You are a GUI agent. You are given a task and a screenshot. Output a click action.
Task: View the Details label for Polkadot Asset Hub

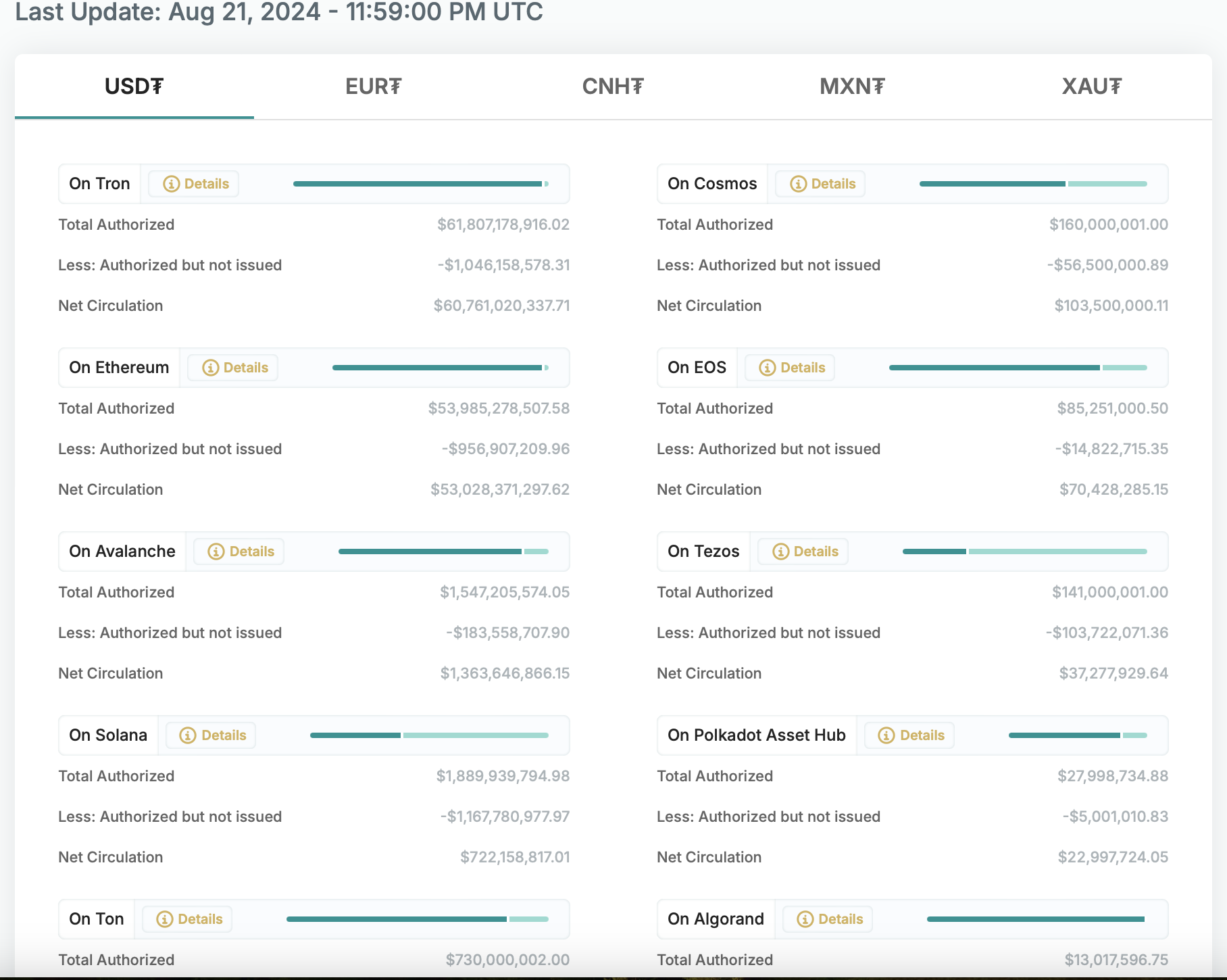pos(922,735)
